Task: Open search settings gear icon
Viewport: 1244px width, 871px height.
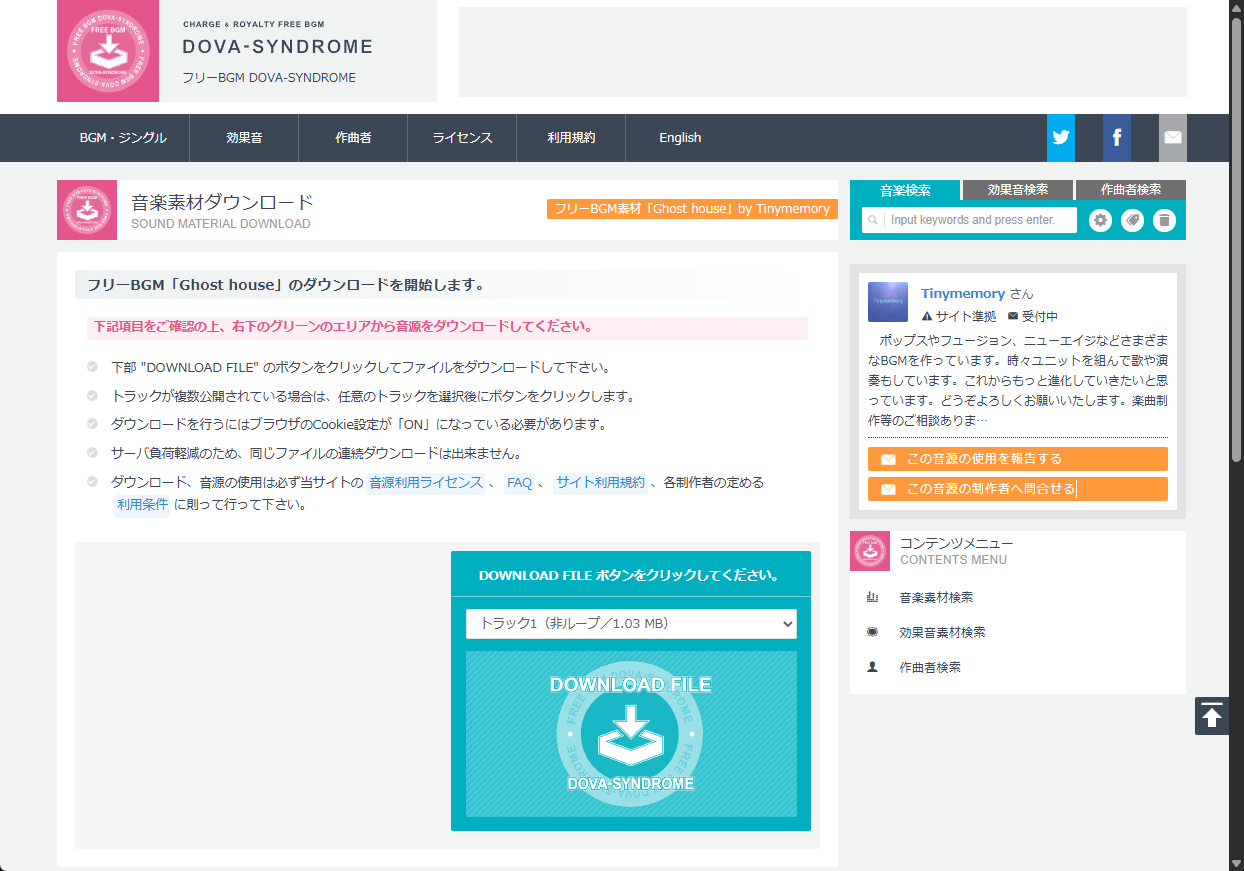Action: (x=1100, y=220)
